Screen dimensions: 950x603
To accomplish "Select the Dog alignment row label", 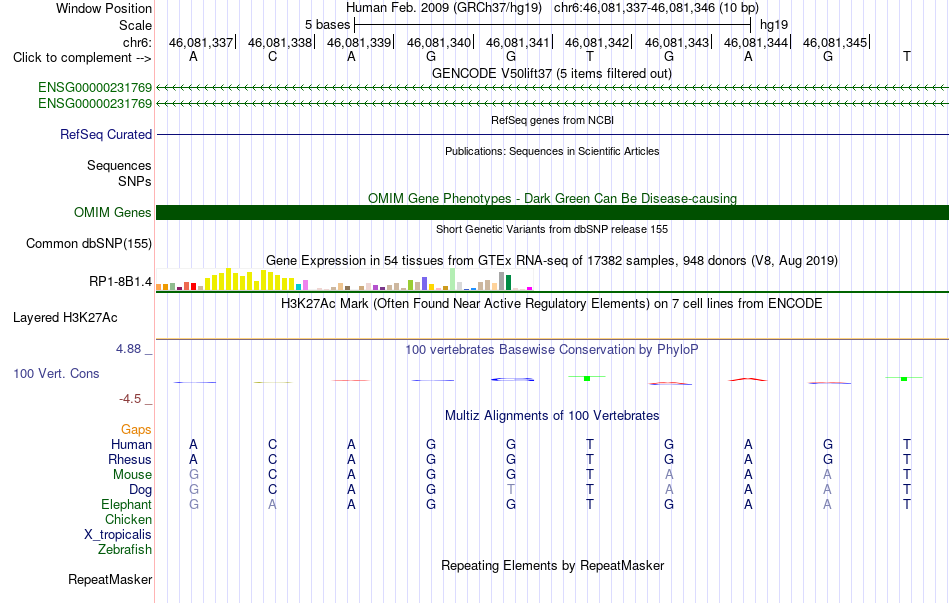I will click(x=141, y=490).
